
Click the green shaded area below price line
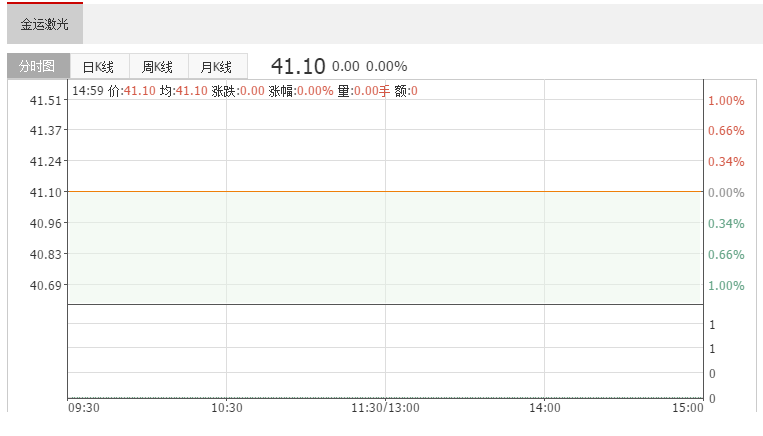(384, 248)
